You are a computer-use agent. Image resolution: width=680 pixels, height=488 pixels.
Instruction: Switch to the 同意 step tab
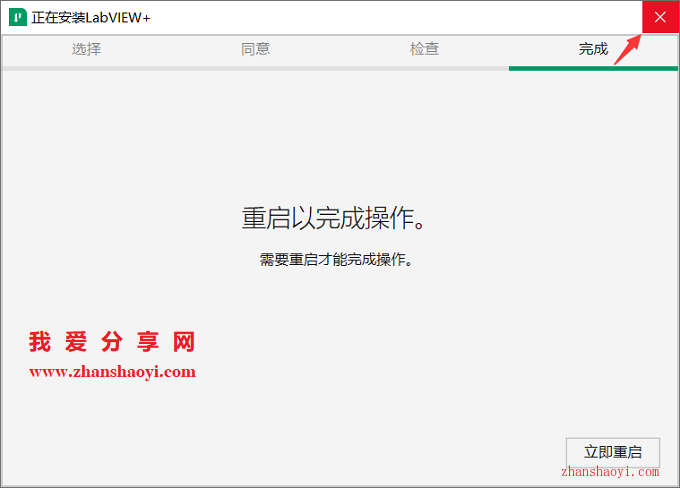[x=255, y=49]
